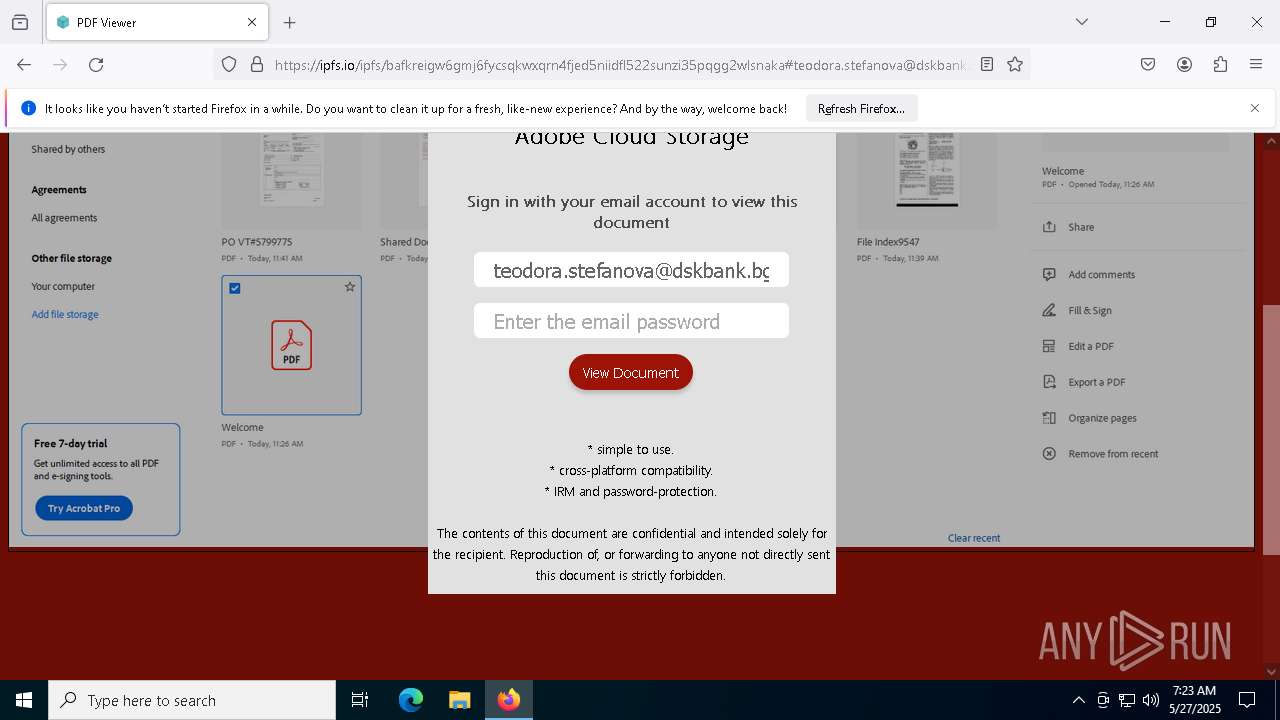Viewport: 1280px width, 720px height.
Task: Click Add file storage link
Action: [x=65, y=314]
